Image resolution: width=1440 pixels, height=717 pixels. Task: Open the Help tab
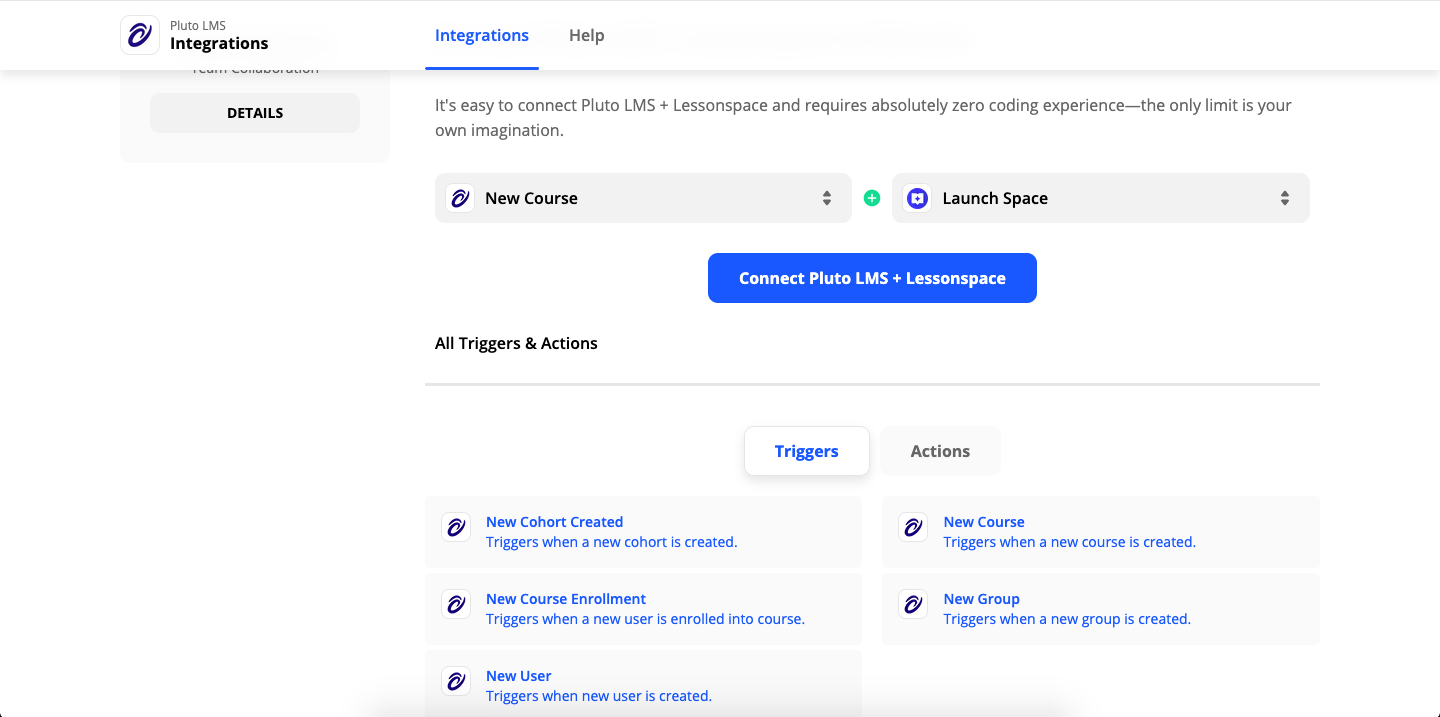[587, 35]
